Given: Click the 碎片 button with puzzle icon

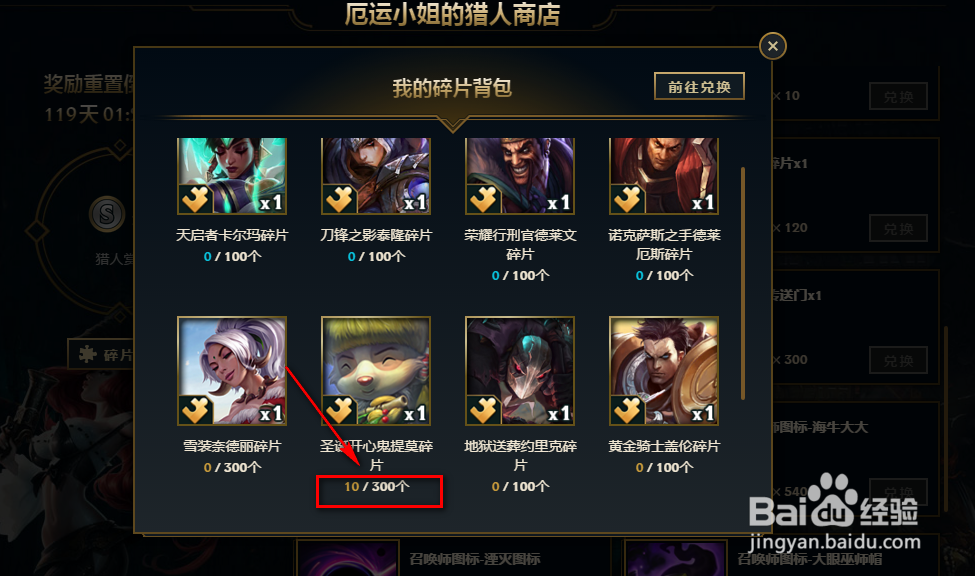Looking at the screenshot, I should 101,355.
